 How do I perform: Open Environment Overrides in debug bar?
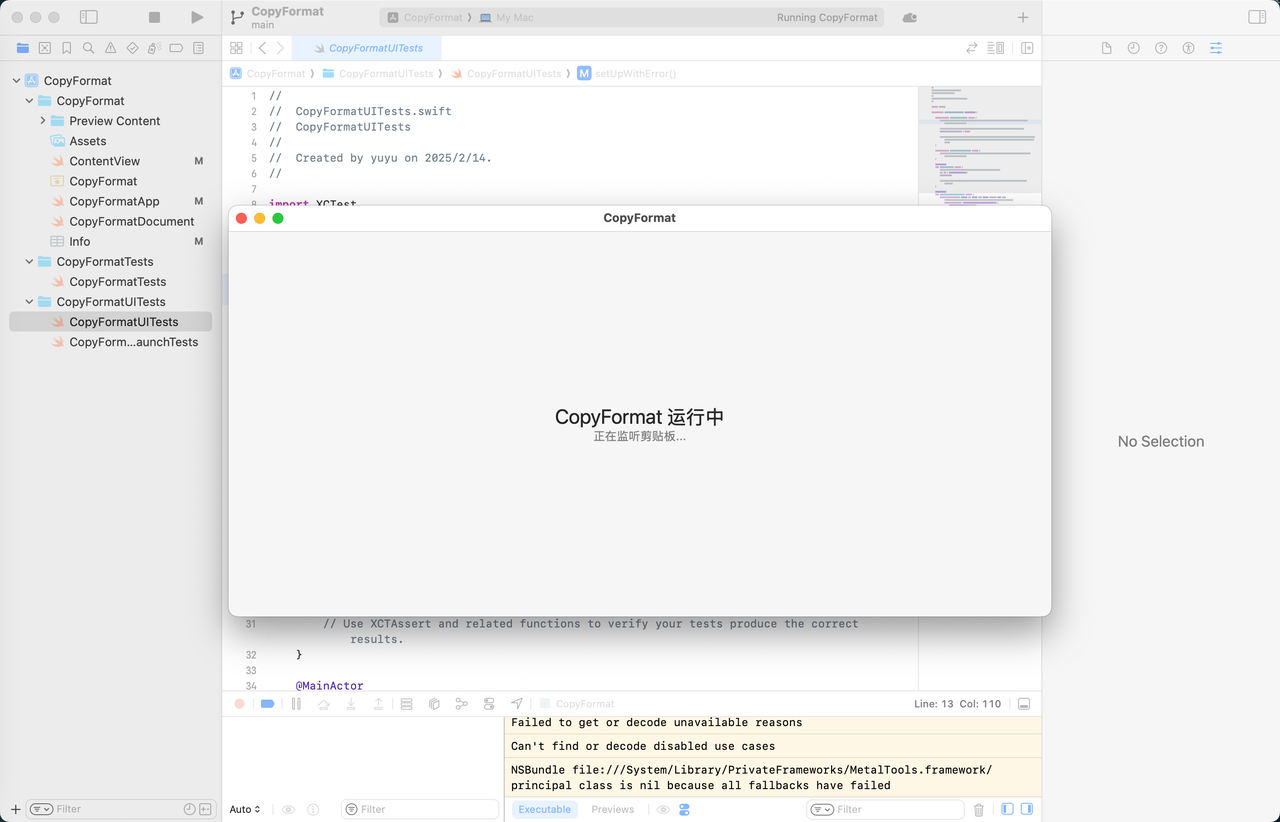[489, 704]
